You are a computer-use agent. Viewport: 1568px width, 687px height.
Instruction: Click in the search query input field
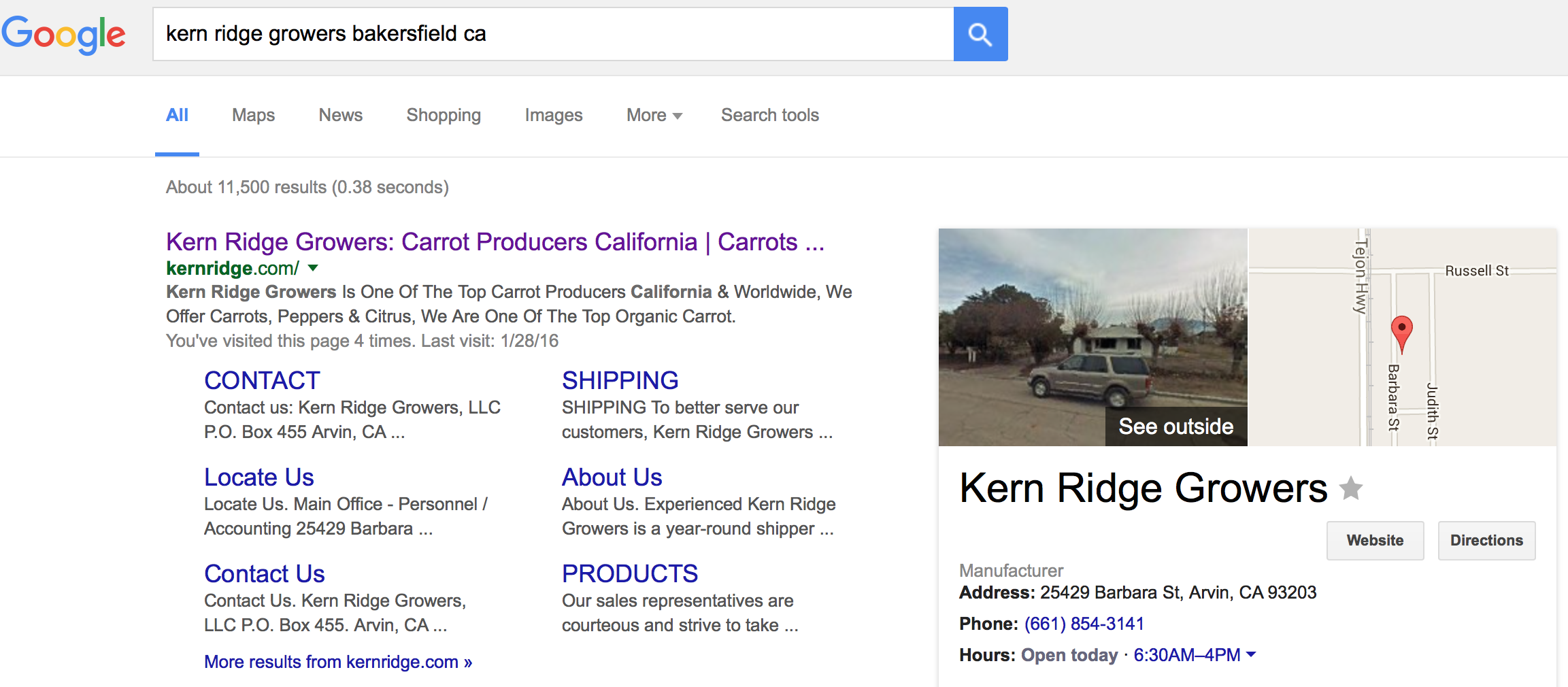553,34
